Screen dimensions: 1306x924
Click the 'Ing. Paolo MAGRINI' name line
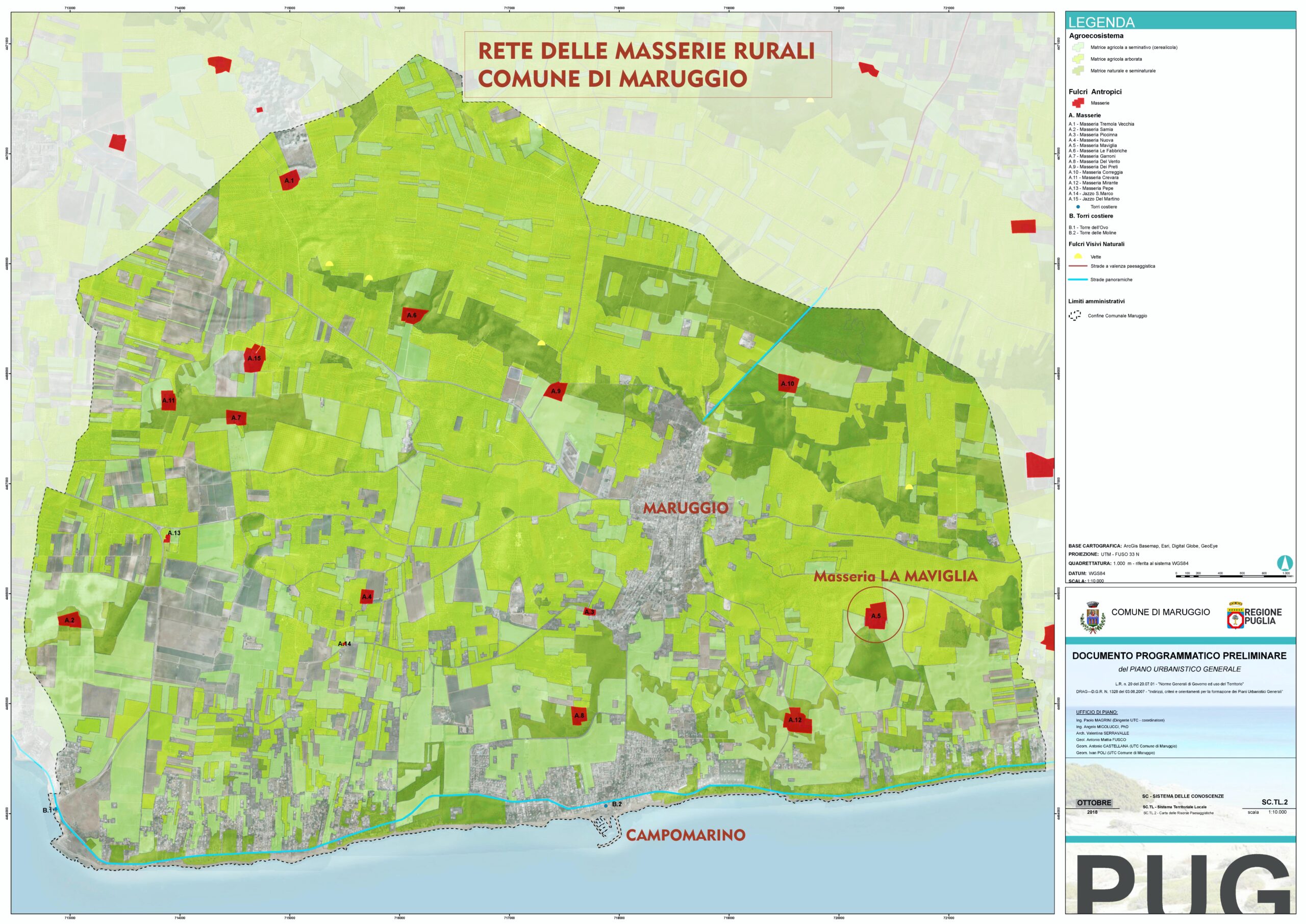[x=1120, y=720]
